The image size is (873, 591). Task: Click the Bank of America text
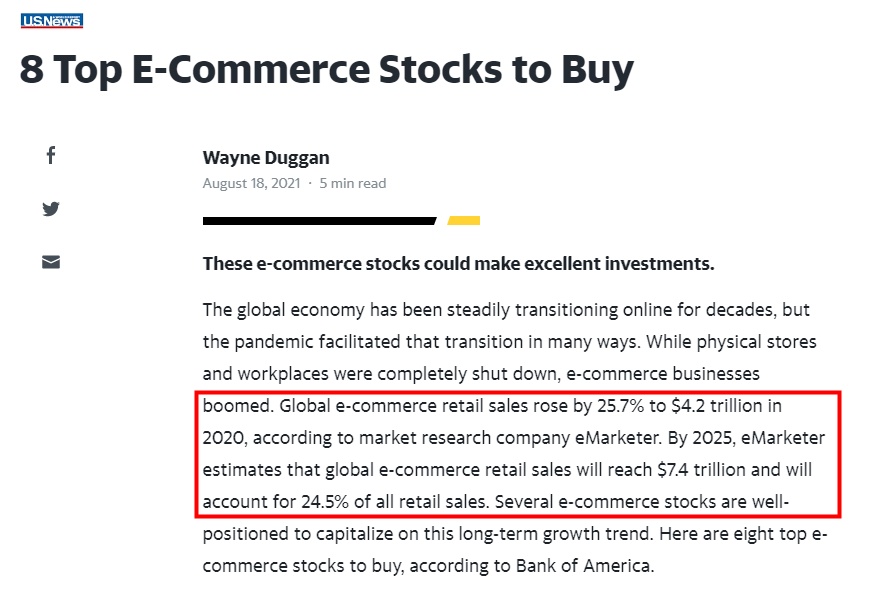pyautogui.click(x=583, y=566)
